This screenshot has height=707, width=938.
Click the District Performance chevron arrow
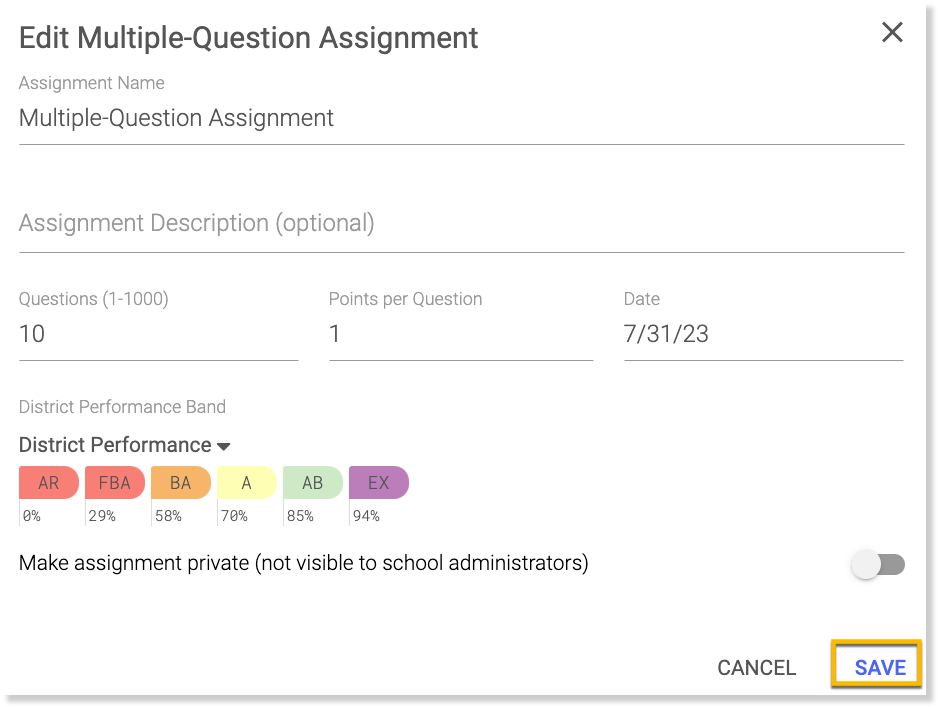(x=224, y=446)
